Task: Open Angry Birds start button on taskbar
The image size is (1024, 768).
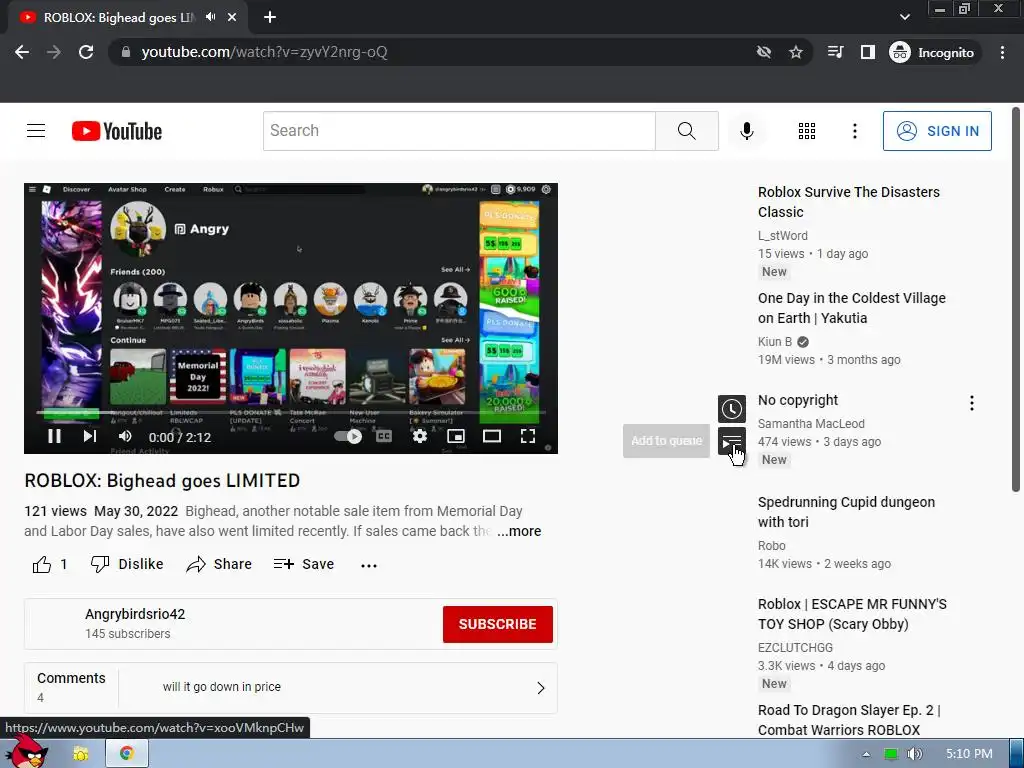Action: coord(26,751)
